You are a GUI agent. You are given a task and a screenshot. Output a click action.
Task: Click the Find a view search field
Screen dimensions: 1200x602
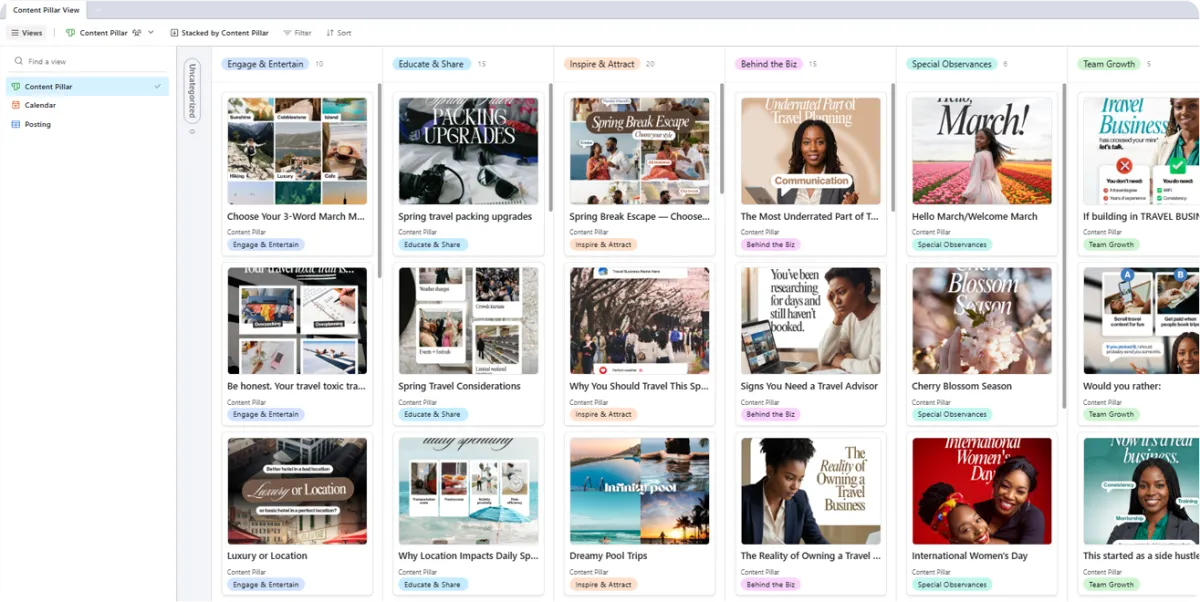pos(88,62)
